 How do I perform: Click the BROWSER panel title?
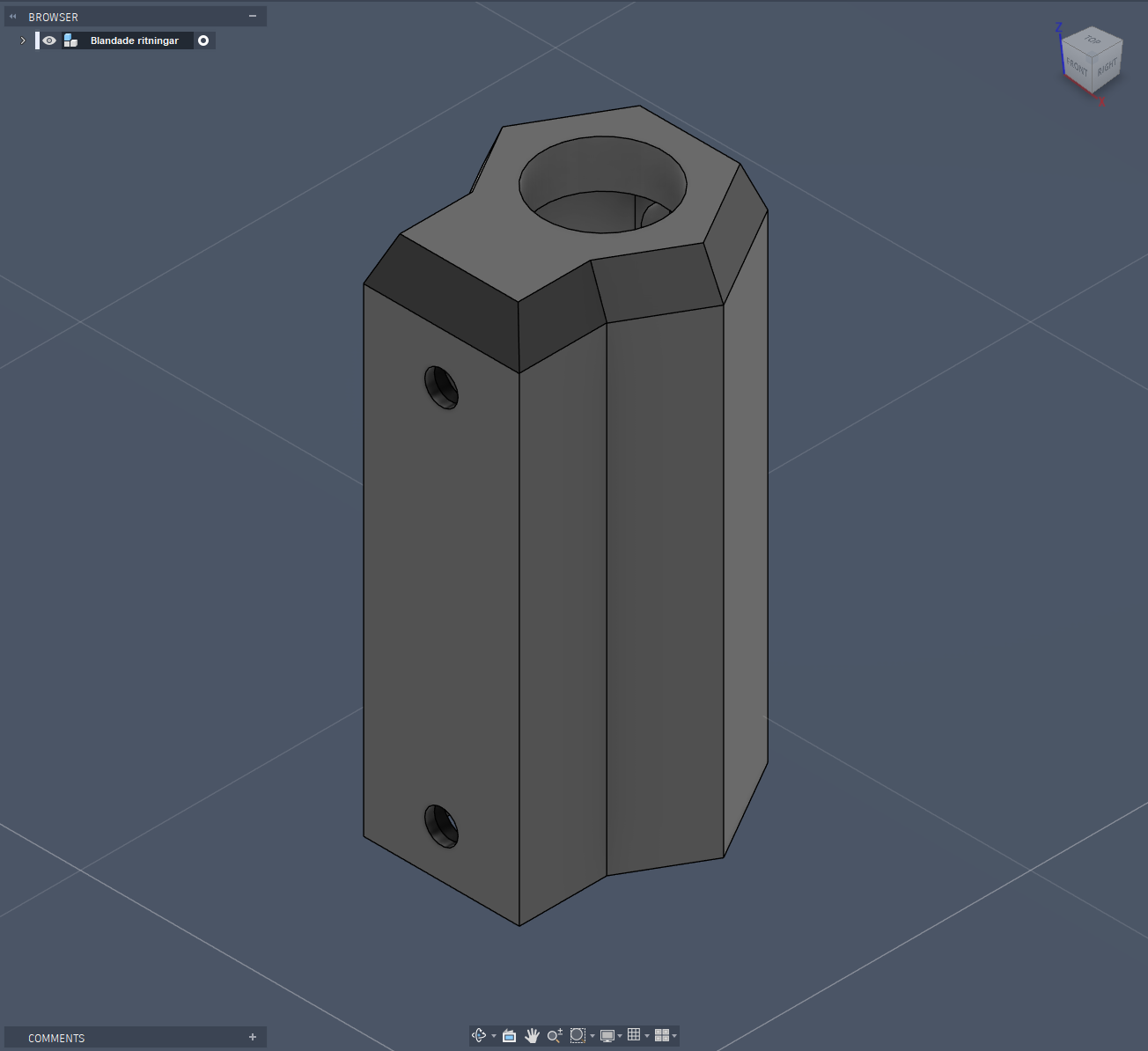pyautogui.click(x=53, y=17)
